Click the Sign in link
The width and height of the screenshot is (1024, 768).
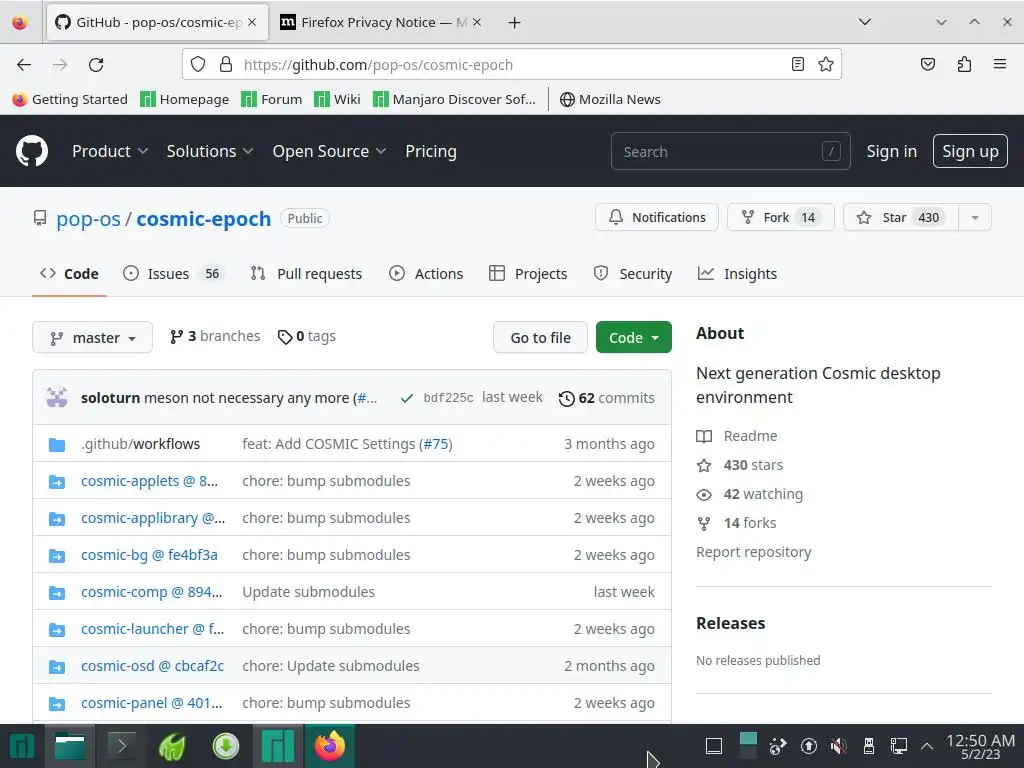coord(891,152)
